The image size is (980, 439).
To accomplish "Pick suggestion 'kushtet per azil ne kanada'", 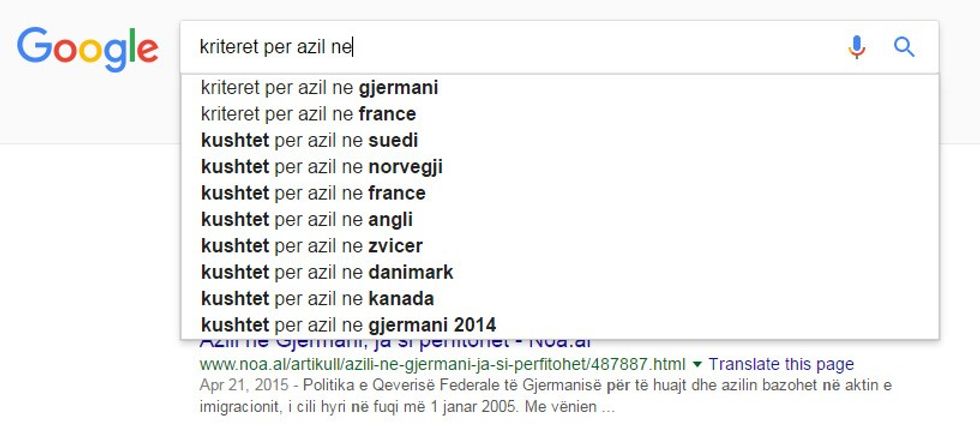I will (x=317, y=298).
